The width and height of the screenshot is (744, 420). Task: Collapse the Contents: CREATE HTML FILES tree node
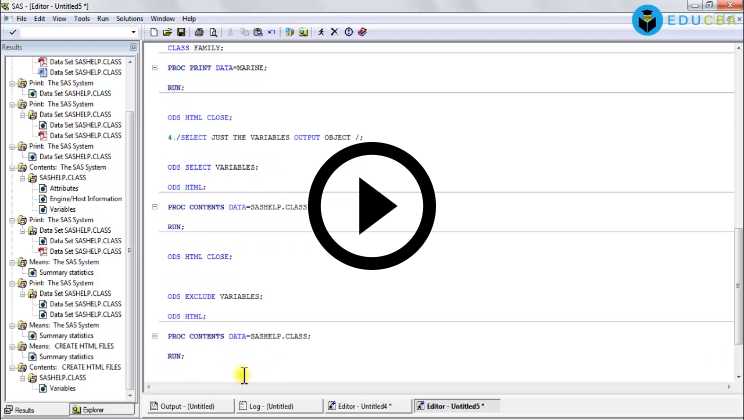pos(13,367)
